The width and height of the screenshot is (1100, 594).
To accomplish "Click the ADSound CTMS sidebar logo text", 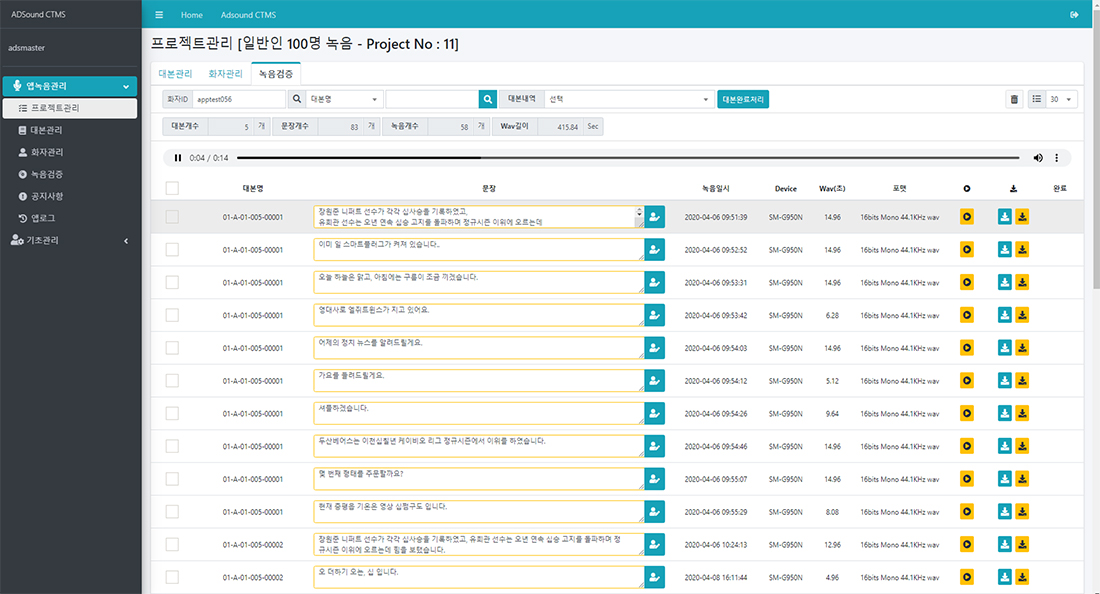I will tap(38, 14).
